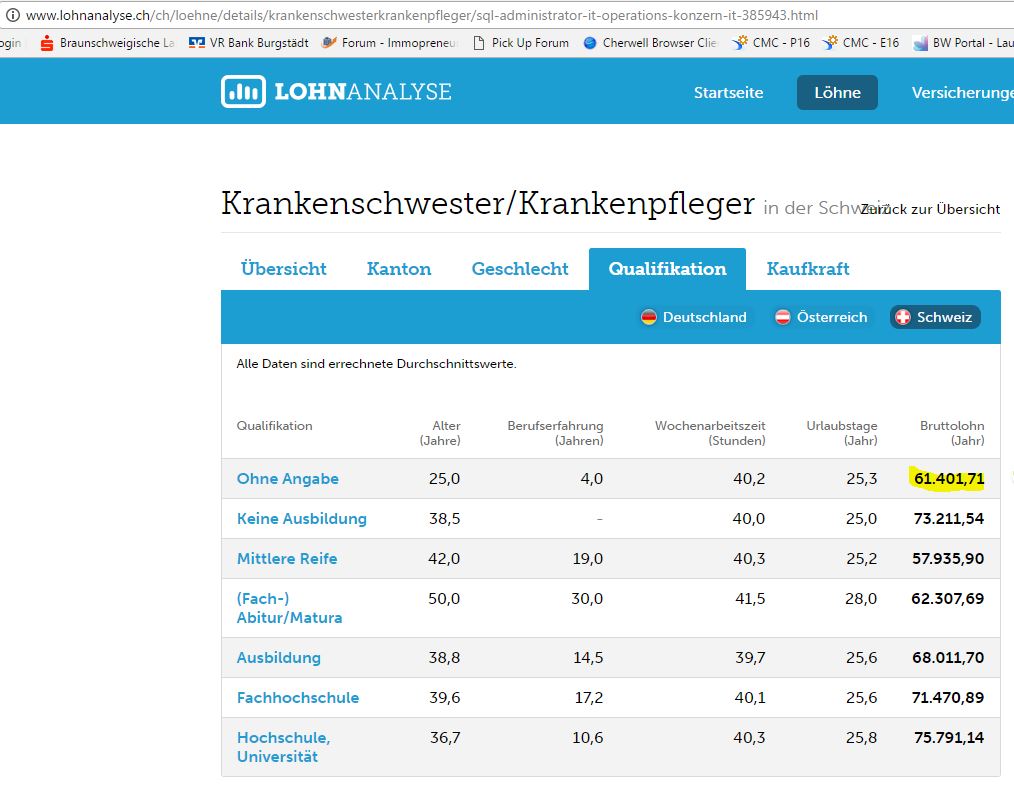Viewport: 1014px width, 796px height.
Task: Click the German flag icon
Action: (649, 317)
